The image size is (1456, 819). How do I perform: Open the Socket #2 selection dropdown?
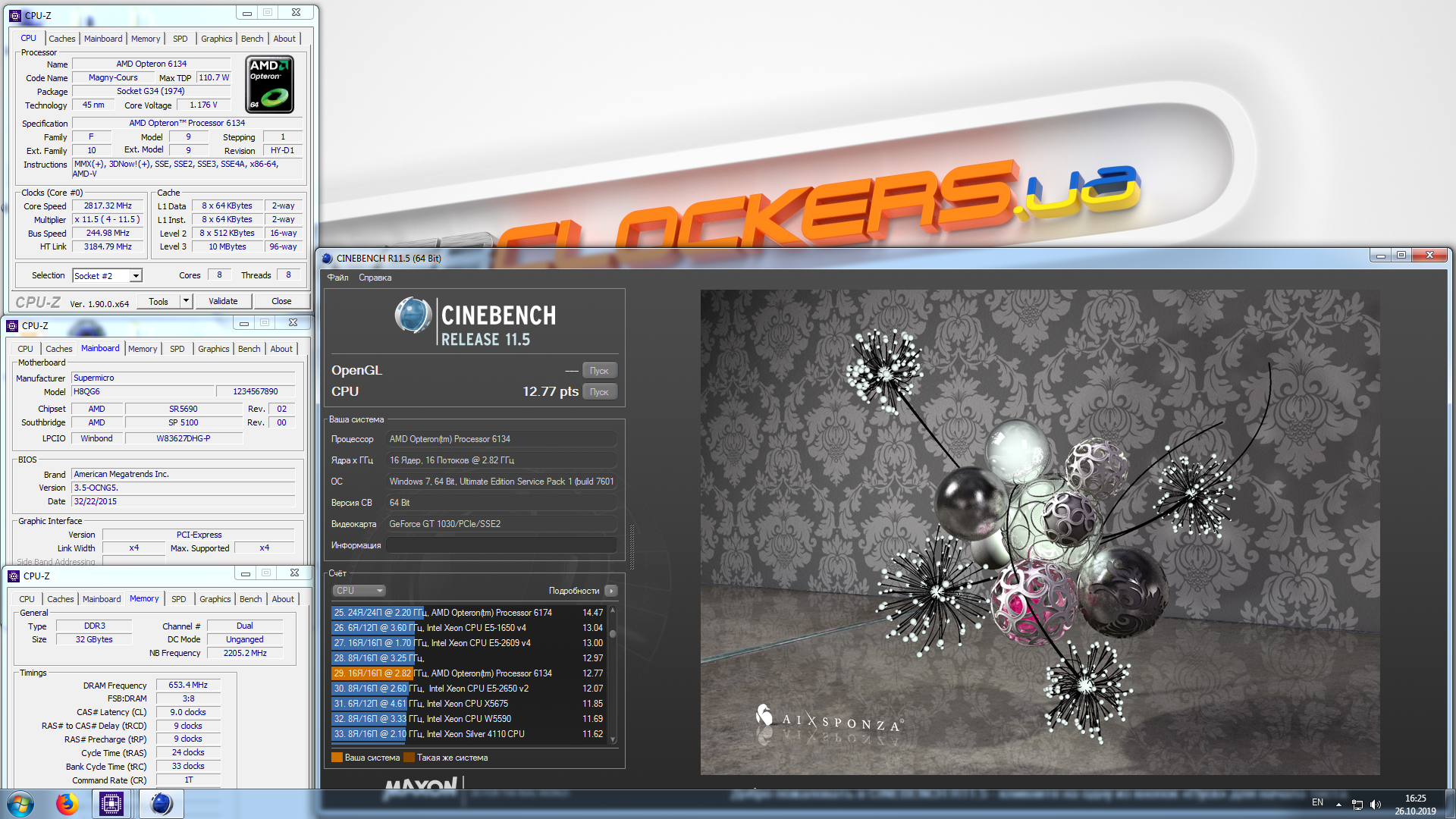[x=136, y=276]
